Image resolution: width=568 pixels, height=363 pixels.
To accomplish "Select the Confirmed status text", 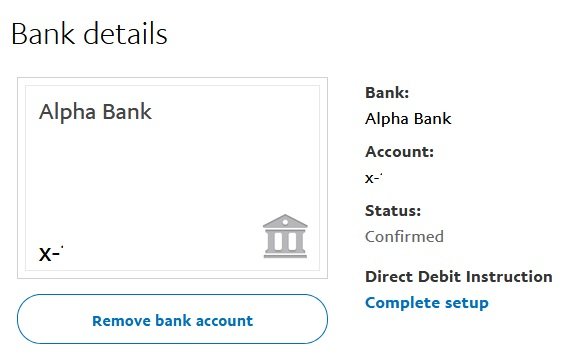I will pyautogui.click(x=404, y=237).
